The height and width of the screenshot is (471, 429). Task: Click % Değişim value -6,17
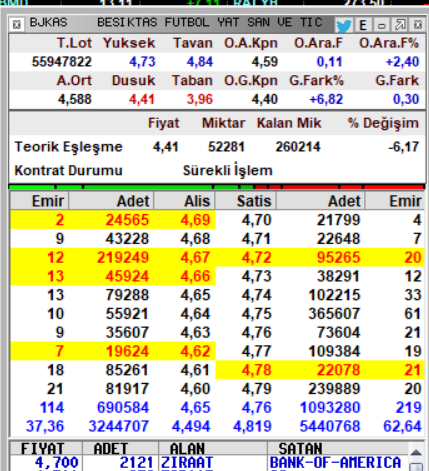coord(403,147)
